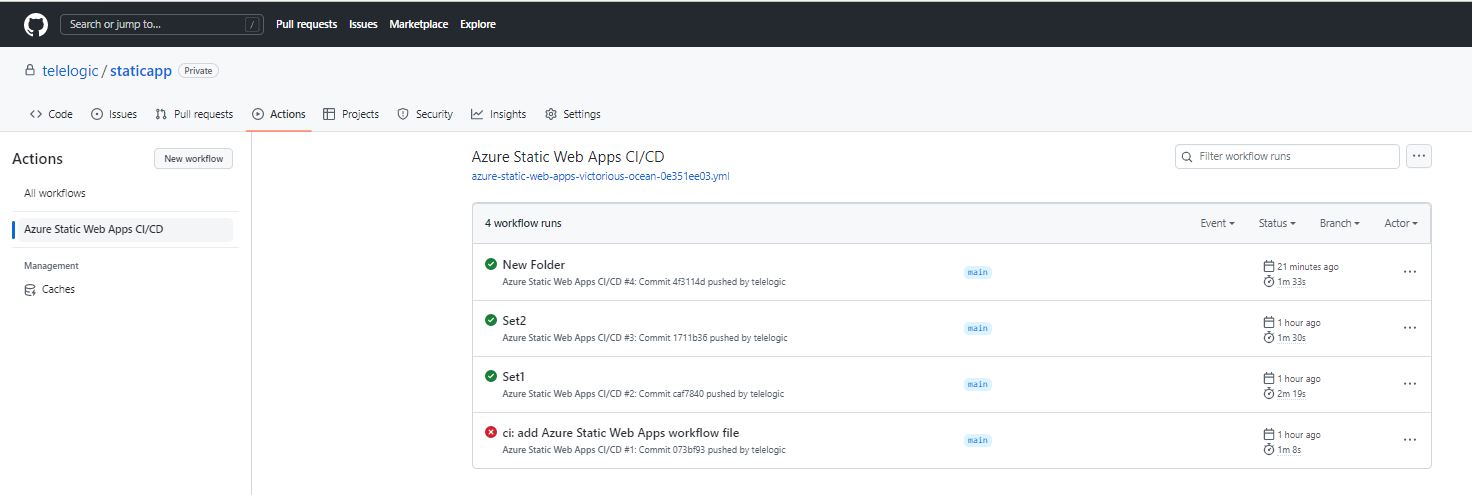Open the more options menu for New Folder run
This screenshot has width=1472, height=495.
pos(1410,272)
